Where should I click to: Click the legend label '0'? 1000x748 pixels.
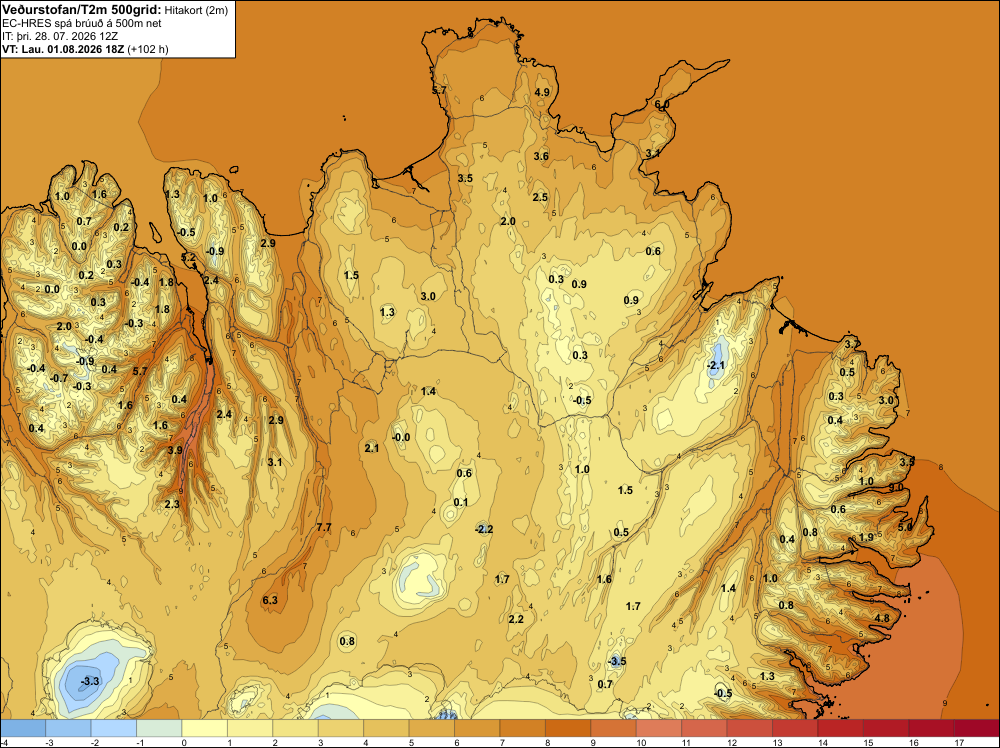[x=184, y=742]
